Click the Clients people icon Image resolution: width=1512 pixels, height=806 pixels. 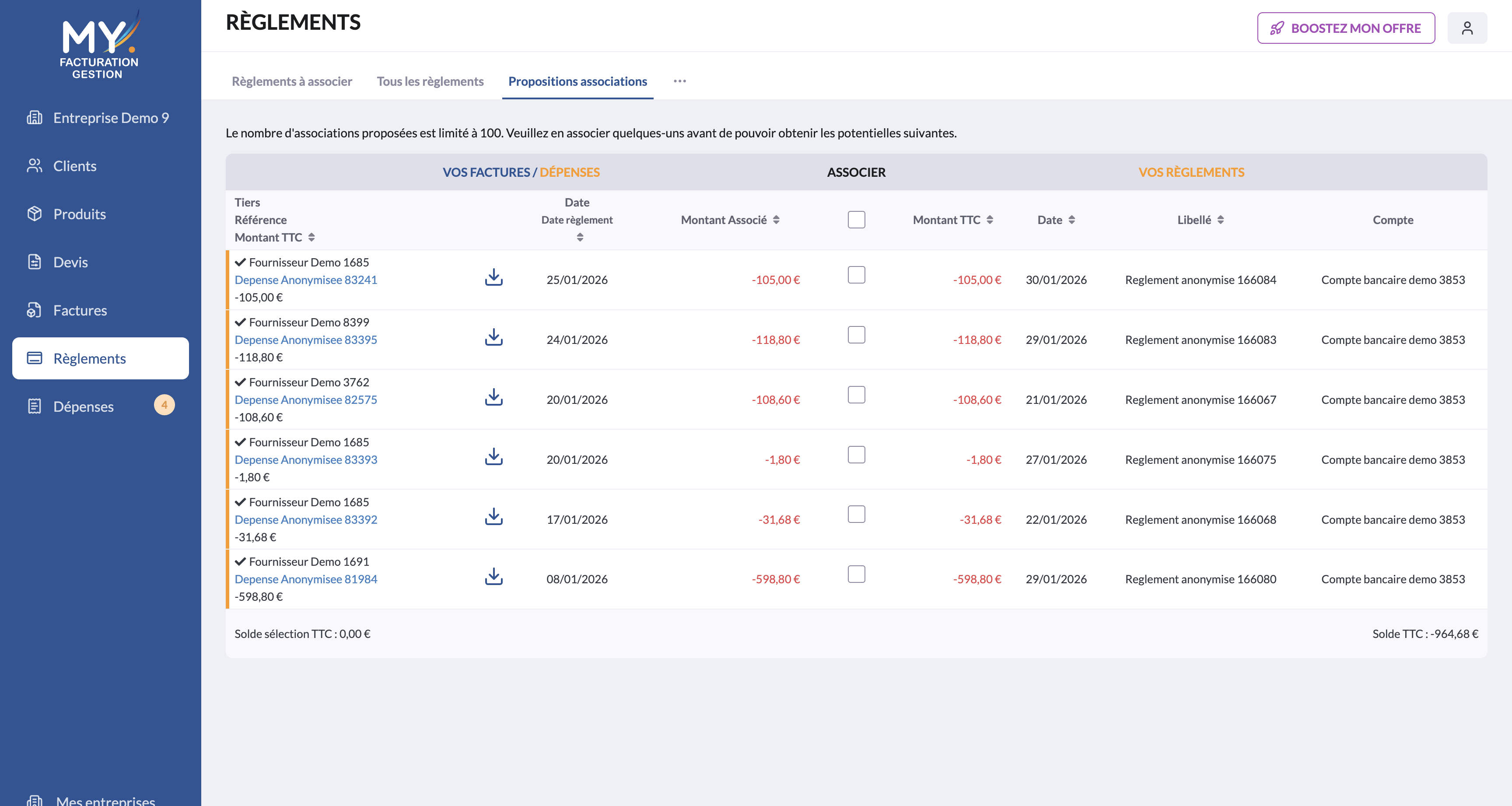pos(35,165)
